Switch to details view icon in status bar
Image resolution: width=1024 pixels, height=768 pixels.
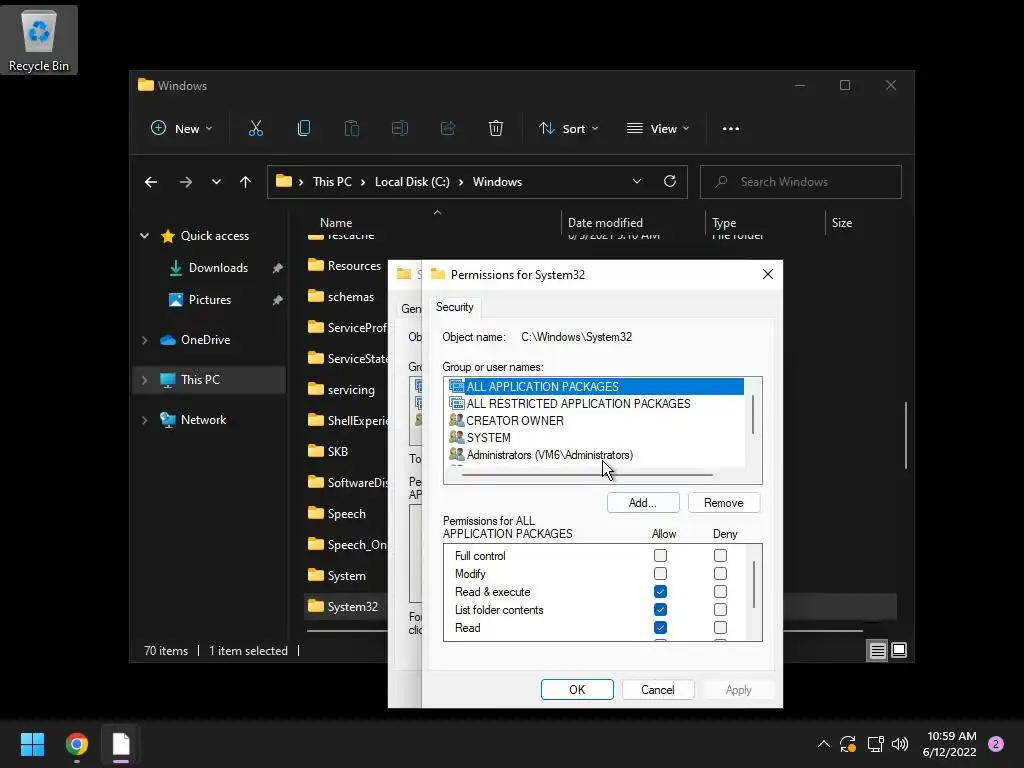[877, 650]
